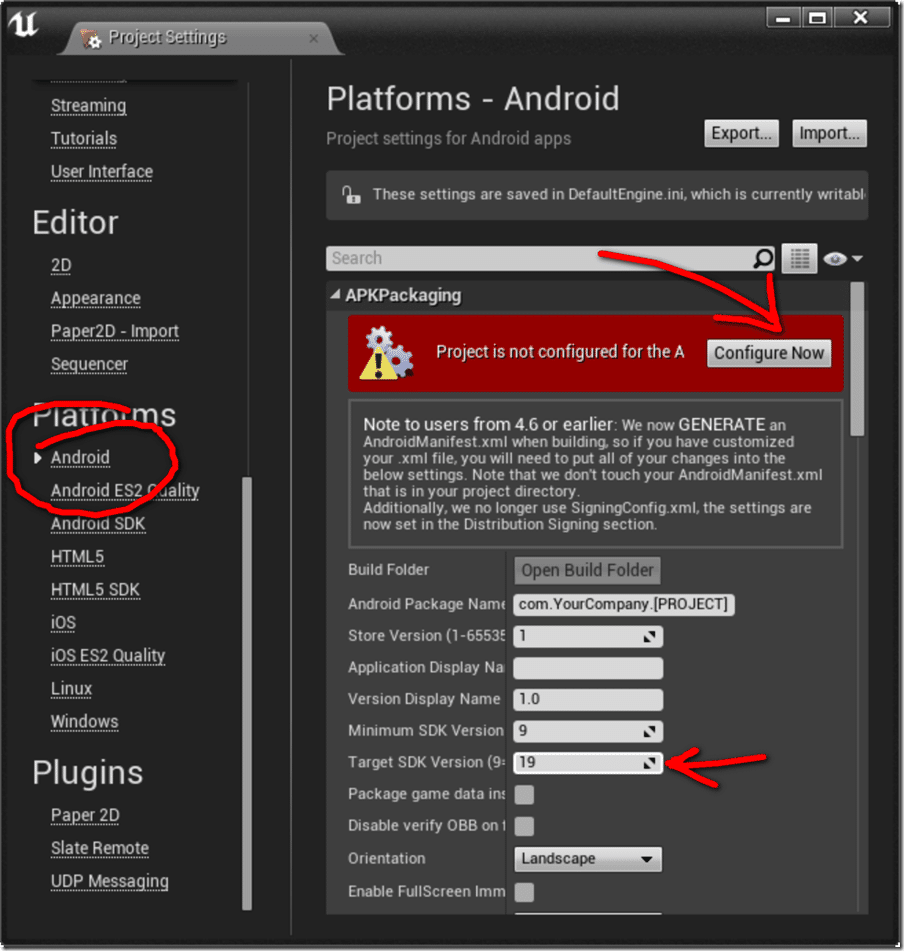The width and height of the screenshot is (904, 951).
Task: Select the 2D editor settings
Action: pyautogui.click(x=61, y=265)
